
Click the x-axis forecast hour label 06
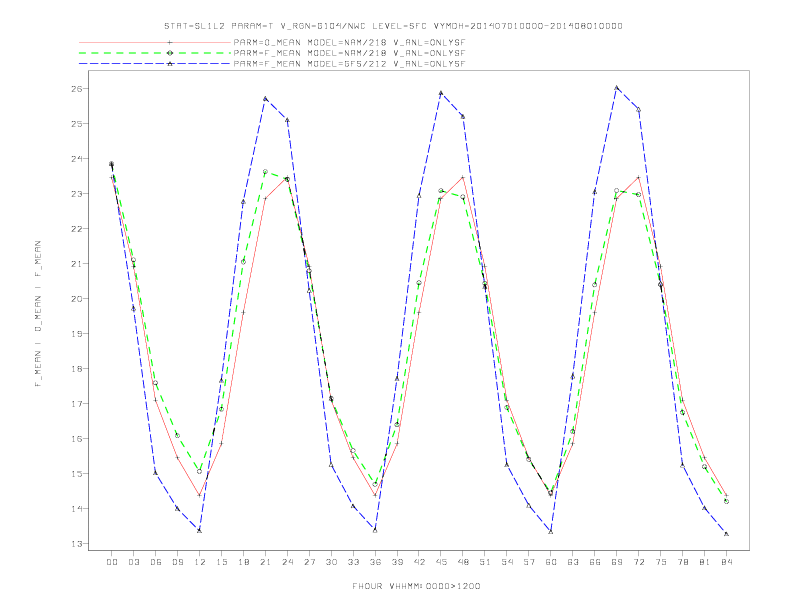(x=156, y=562)
